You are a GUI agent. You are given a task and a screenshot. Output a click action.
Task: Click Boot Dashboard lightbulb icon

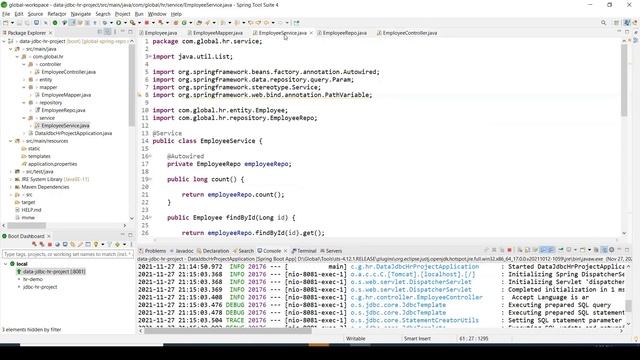[96, 244]
